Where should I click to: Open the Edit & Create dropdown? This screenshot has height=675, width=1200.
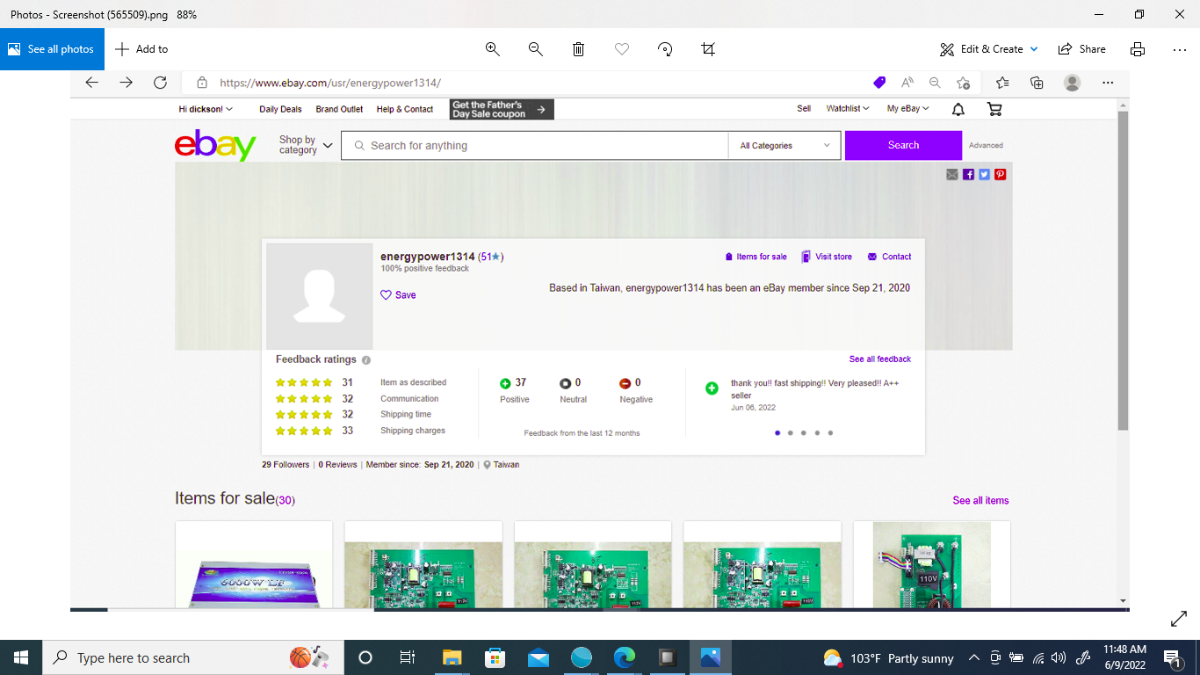989,49
